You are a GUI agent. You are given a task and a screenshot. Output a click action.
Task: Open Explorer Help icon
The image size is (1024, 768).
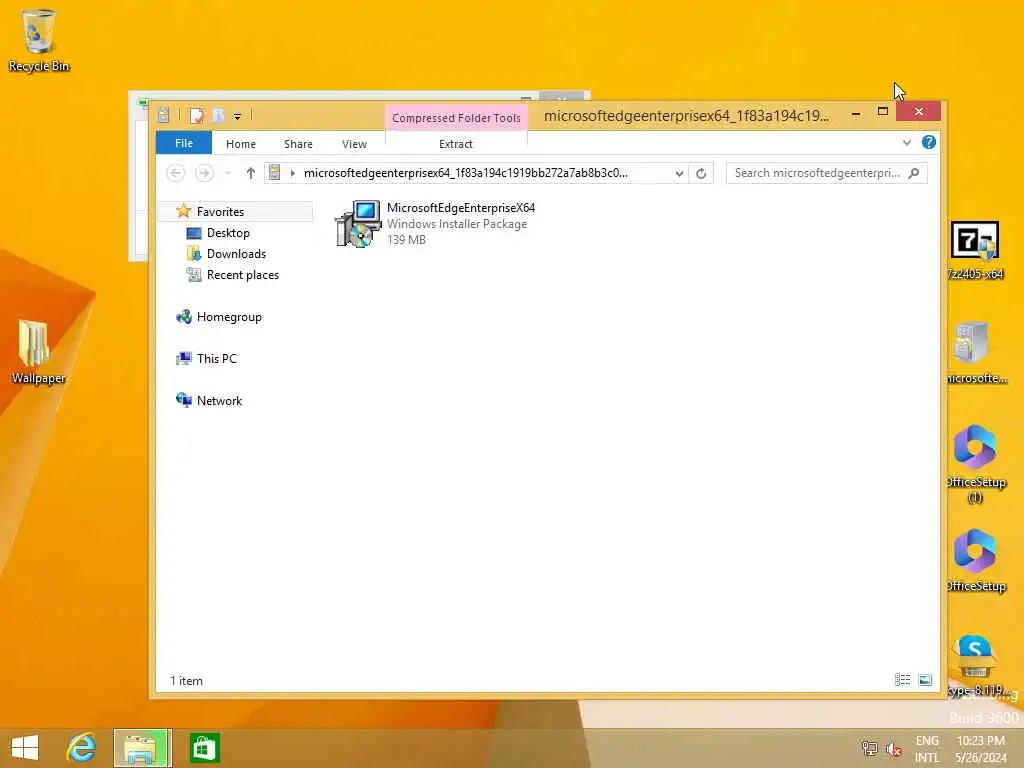coord(929,142)
